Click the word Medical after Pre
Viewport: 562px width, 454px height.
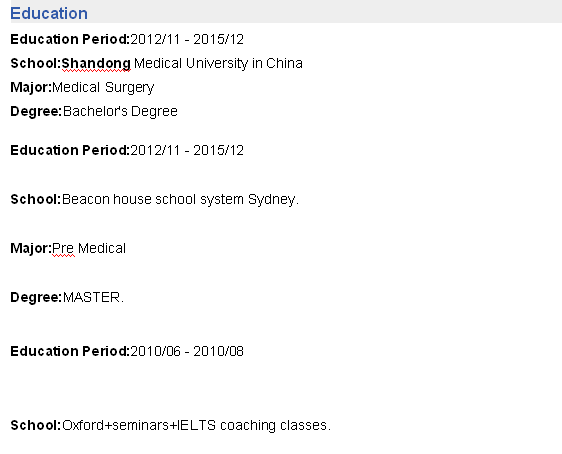pyautogui.click(x=102, y=248)
